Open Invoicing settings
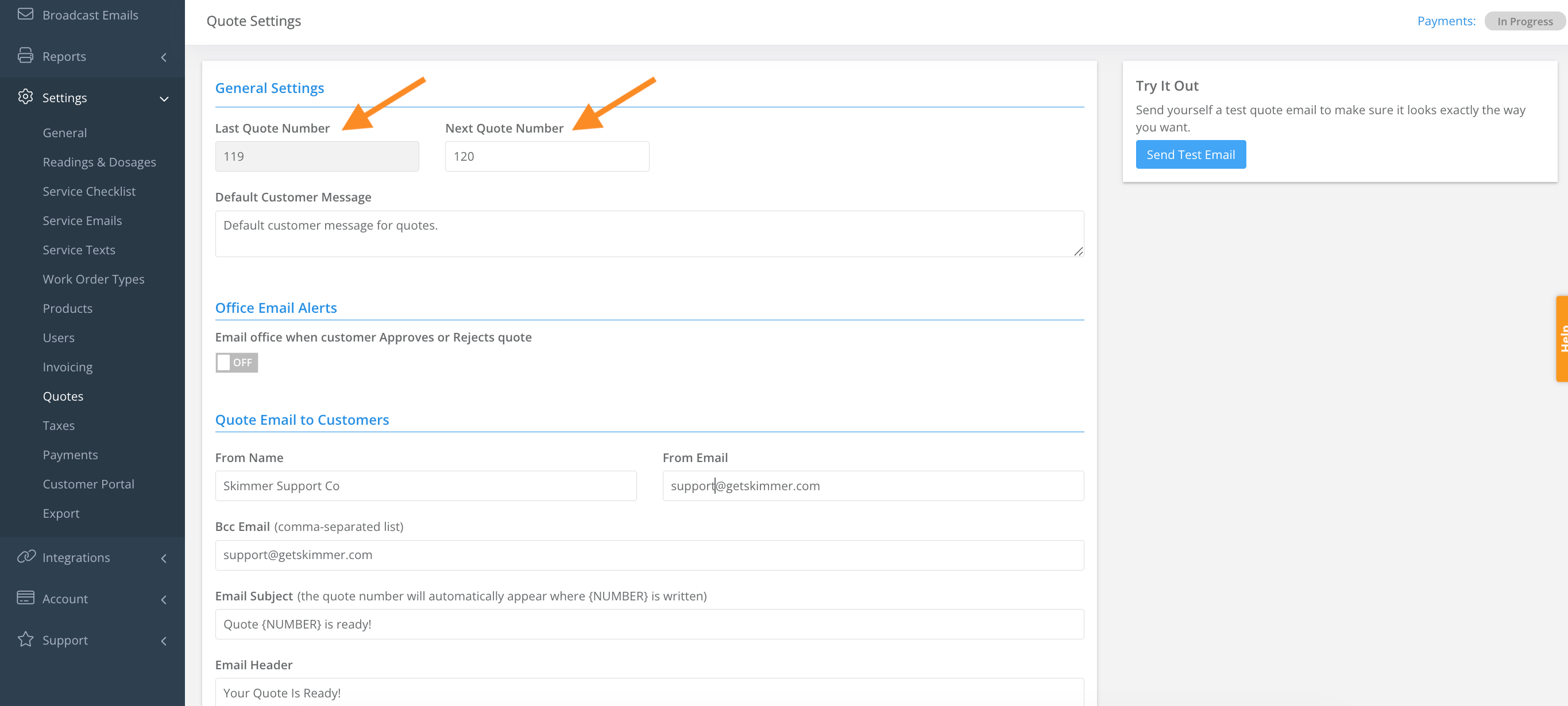1568x706 pixels. pyautogui.click(x=68, y=367)
